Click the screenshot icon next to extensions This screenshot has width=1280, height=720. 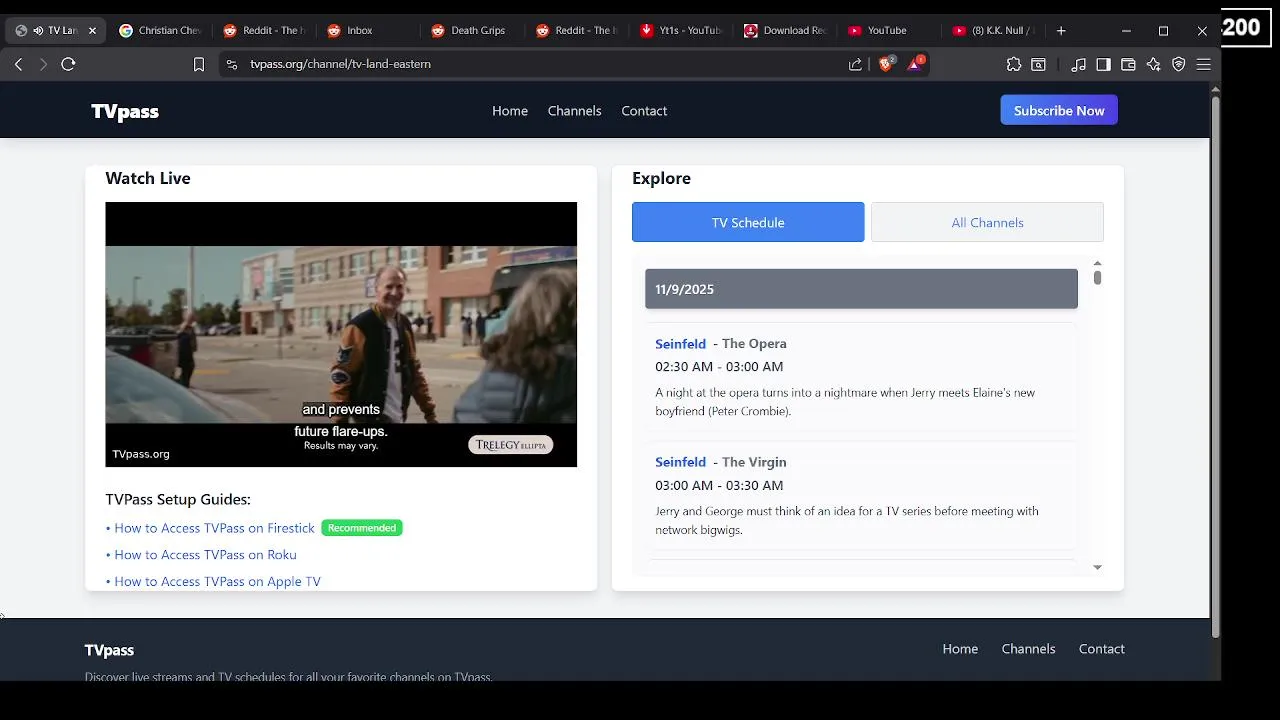[x=1039, y=64]
